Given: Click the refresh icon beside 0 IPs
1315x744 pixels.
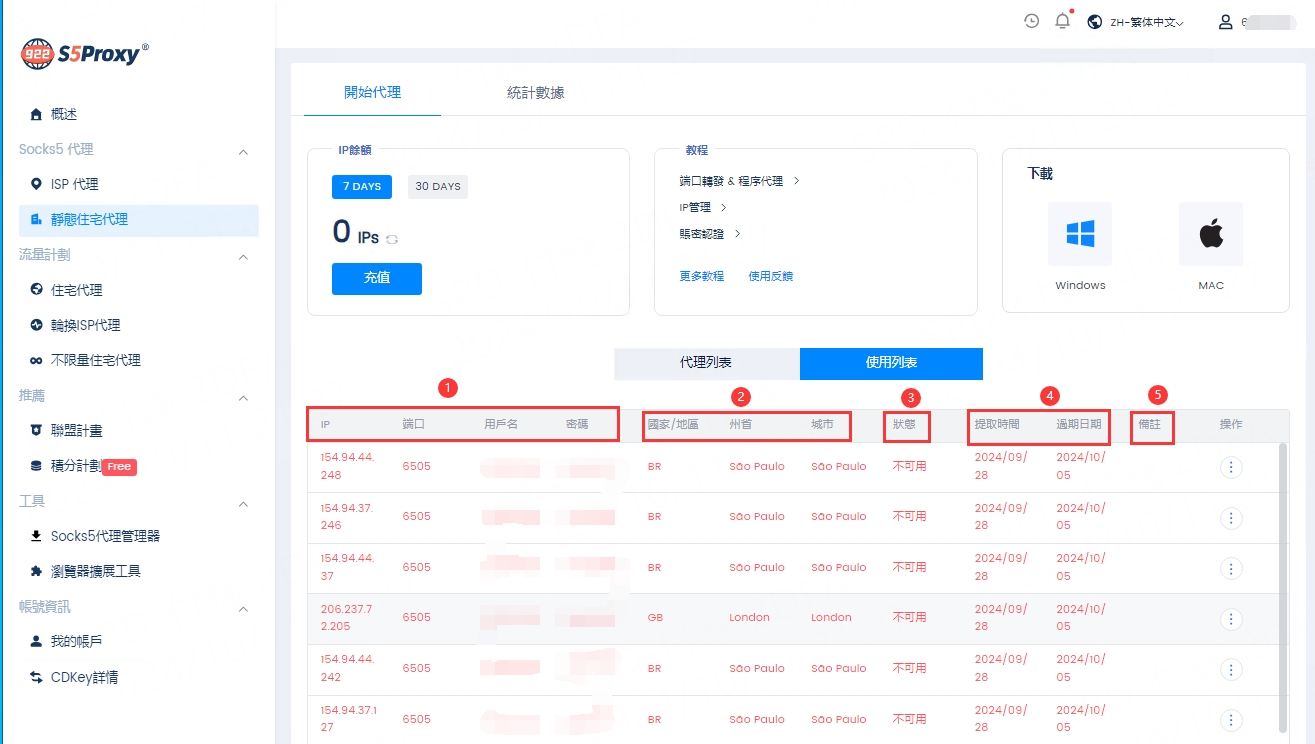Looking at the screenshot, I should [x=392, y=239].
